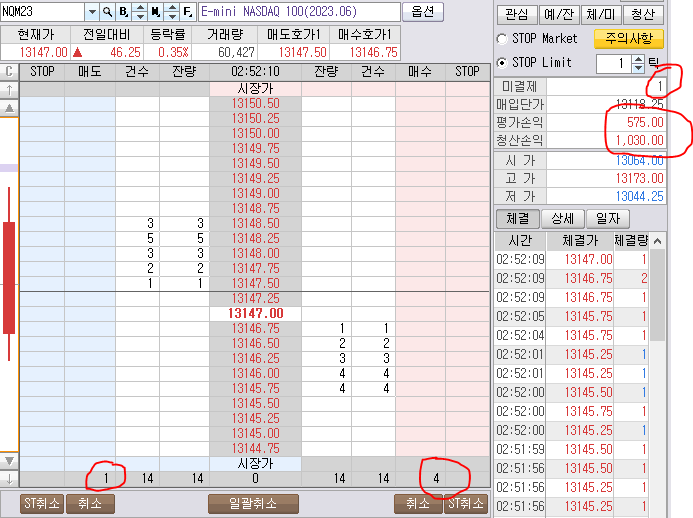The image size is (693, 518).
Task: Click the lower 시장가 row in ladder
Action: pos(255,463)
